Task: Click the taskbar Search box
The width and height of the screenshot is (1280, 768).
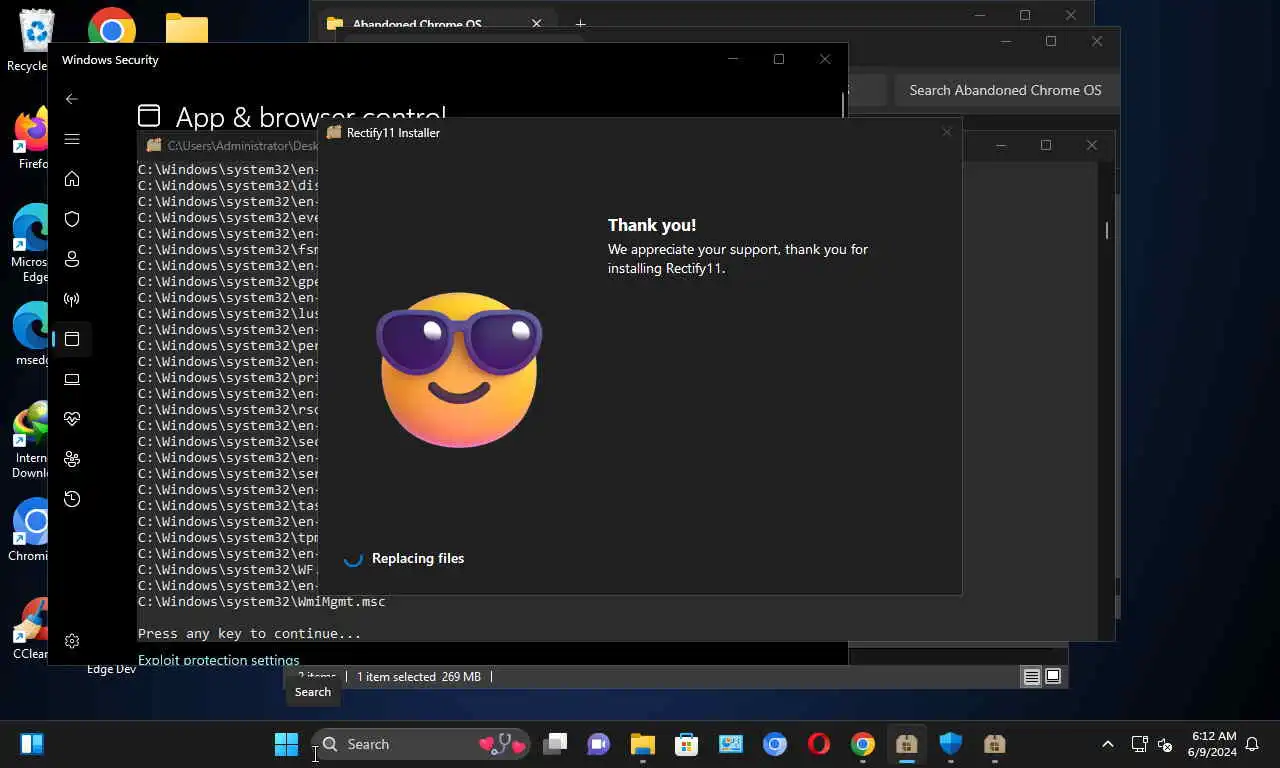Action: click(420, 744)
